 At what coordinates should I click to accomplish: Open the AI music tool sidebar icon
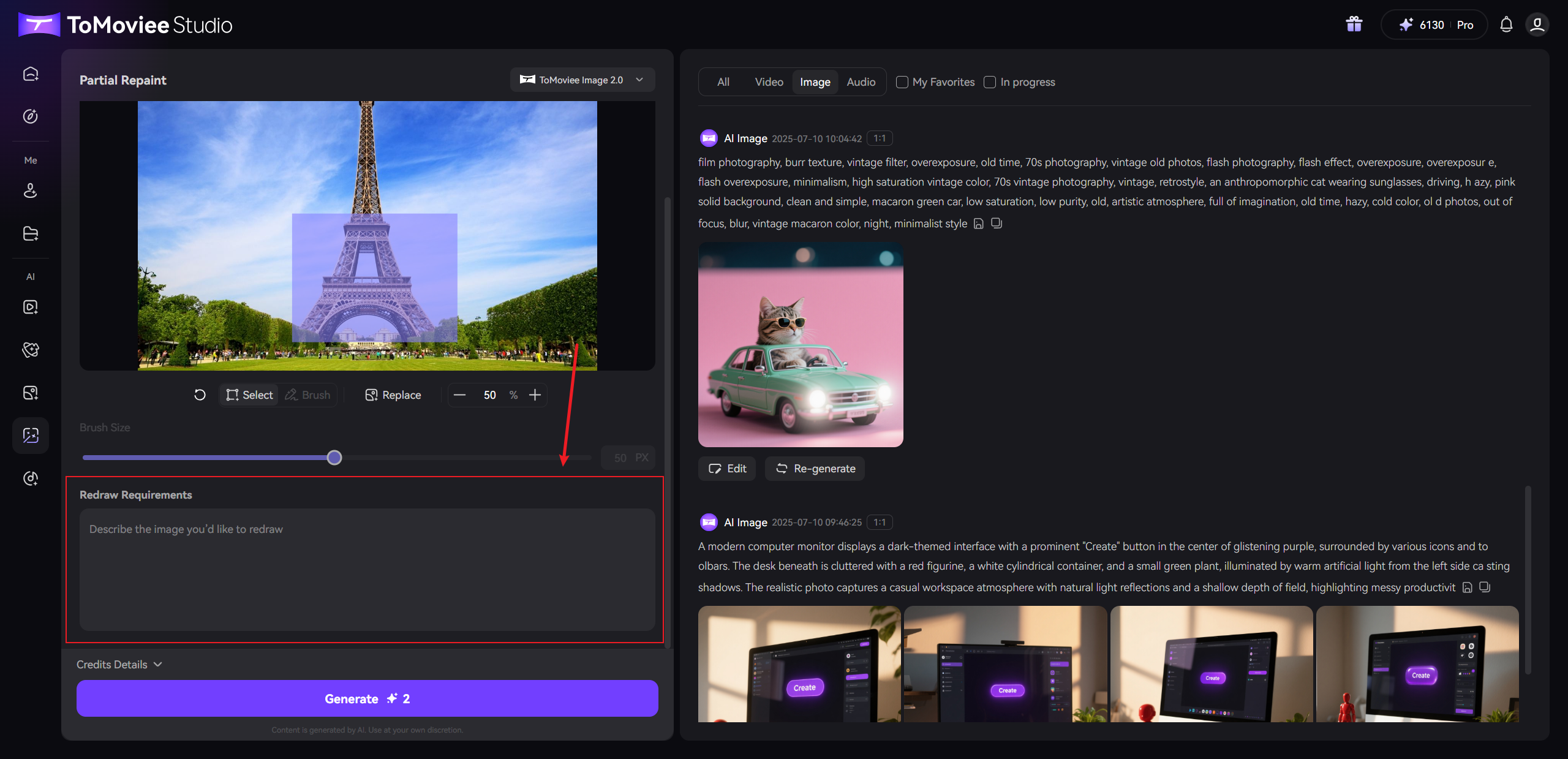click(x=31, y=478)
